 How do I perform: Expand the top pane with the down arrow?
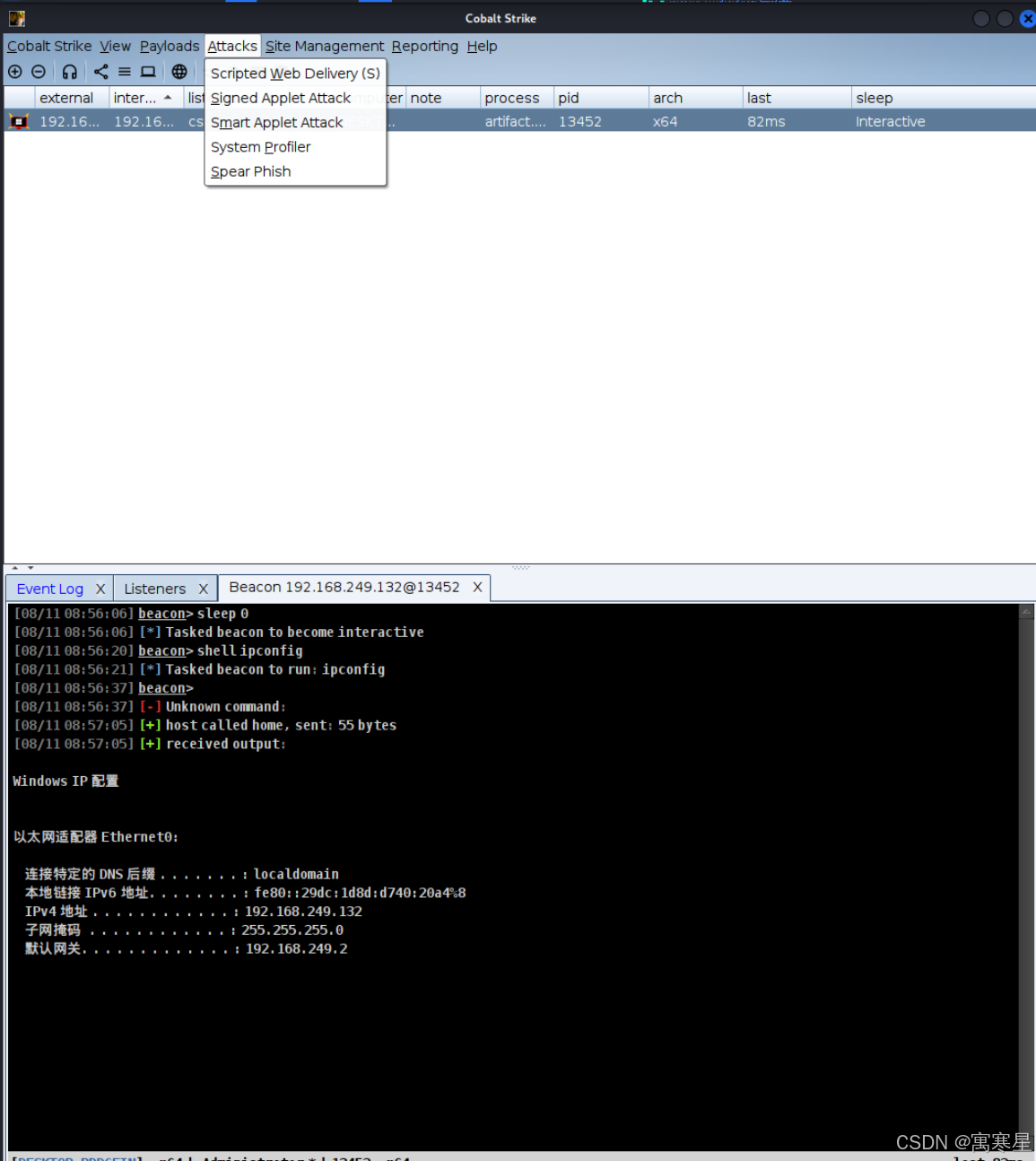click(x=30, y=568)
